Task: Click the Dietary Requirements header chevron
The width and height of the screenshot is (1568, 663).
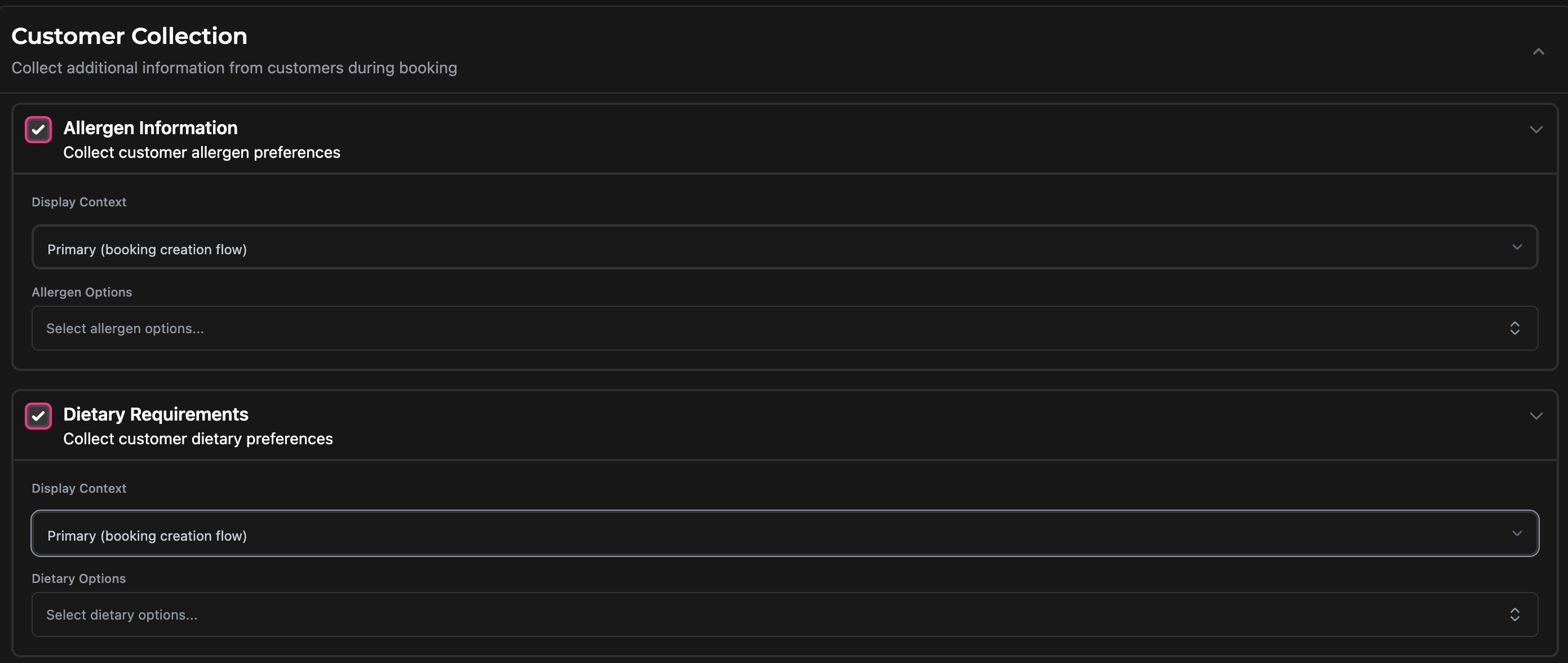Action: pyautogui.click(x=1536, y=417)
